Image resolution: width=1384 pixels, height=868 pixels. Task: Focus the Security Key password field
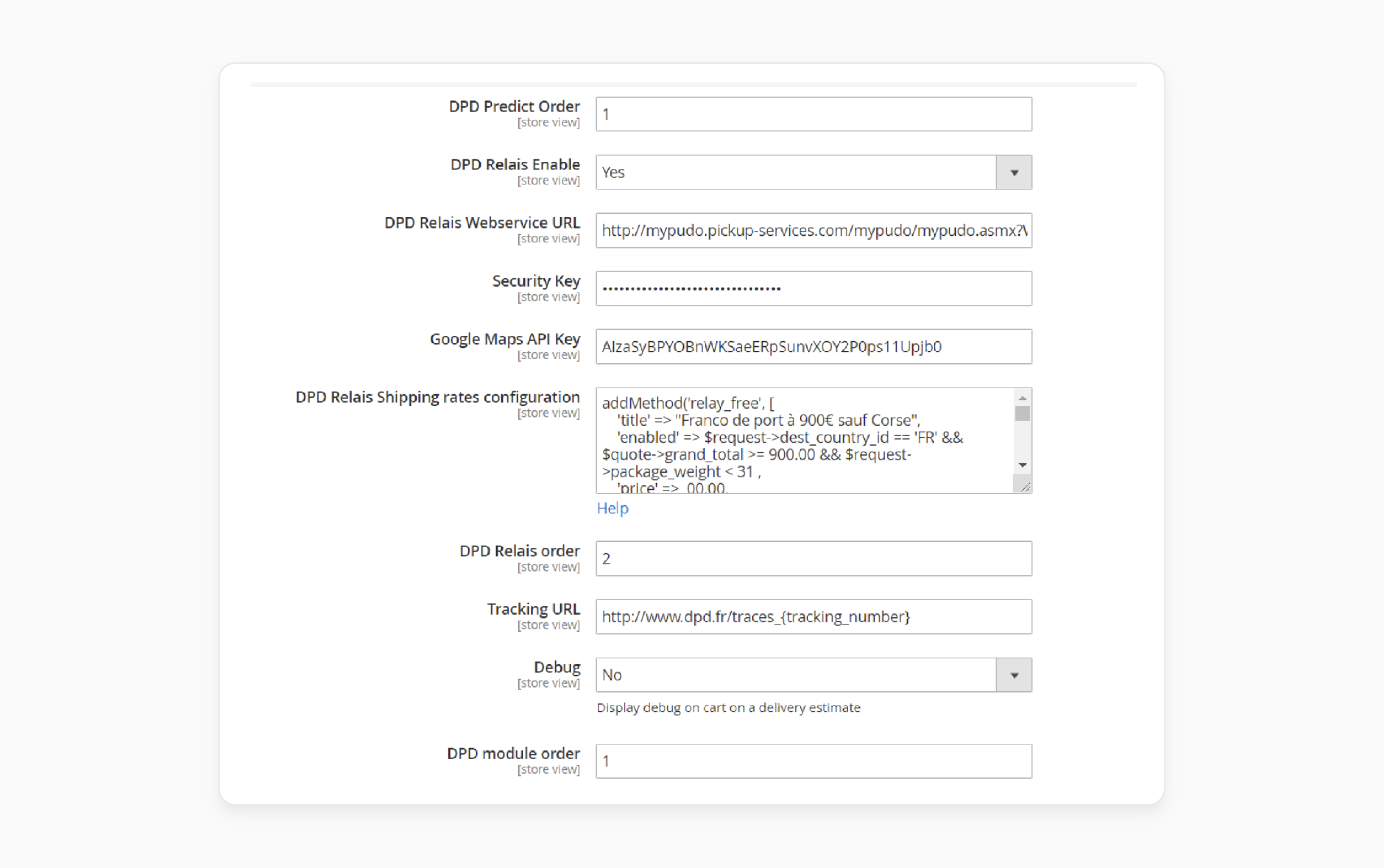click(x=814, y=288)
